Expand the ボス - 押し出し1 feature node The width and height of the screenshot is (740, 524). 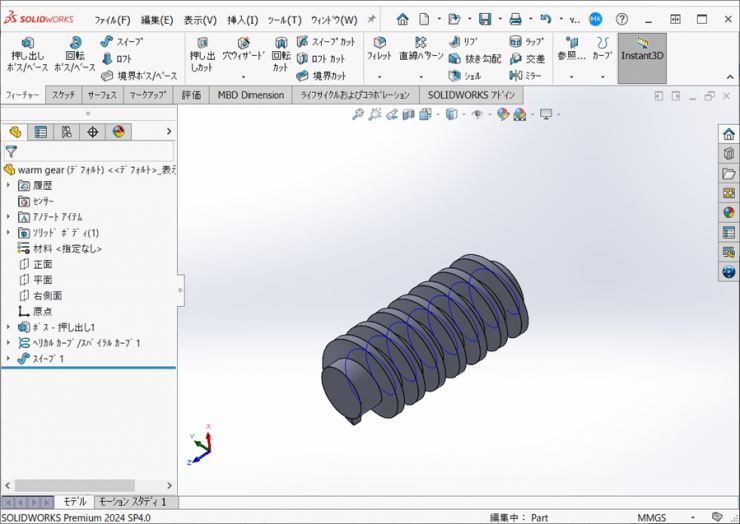(x=9, y=327)
